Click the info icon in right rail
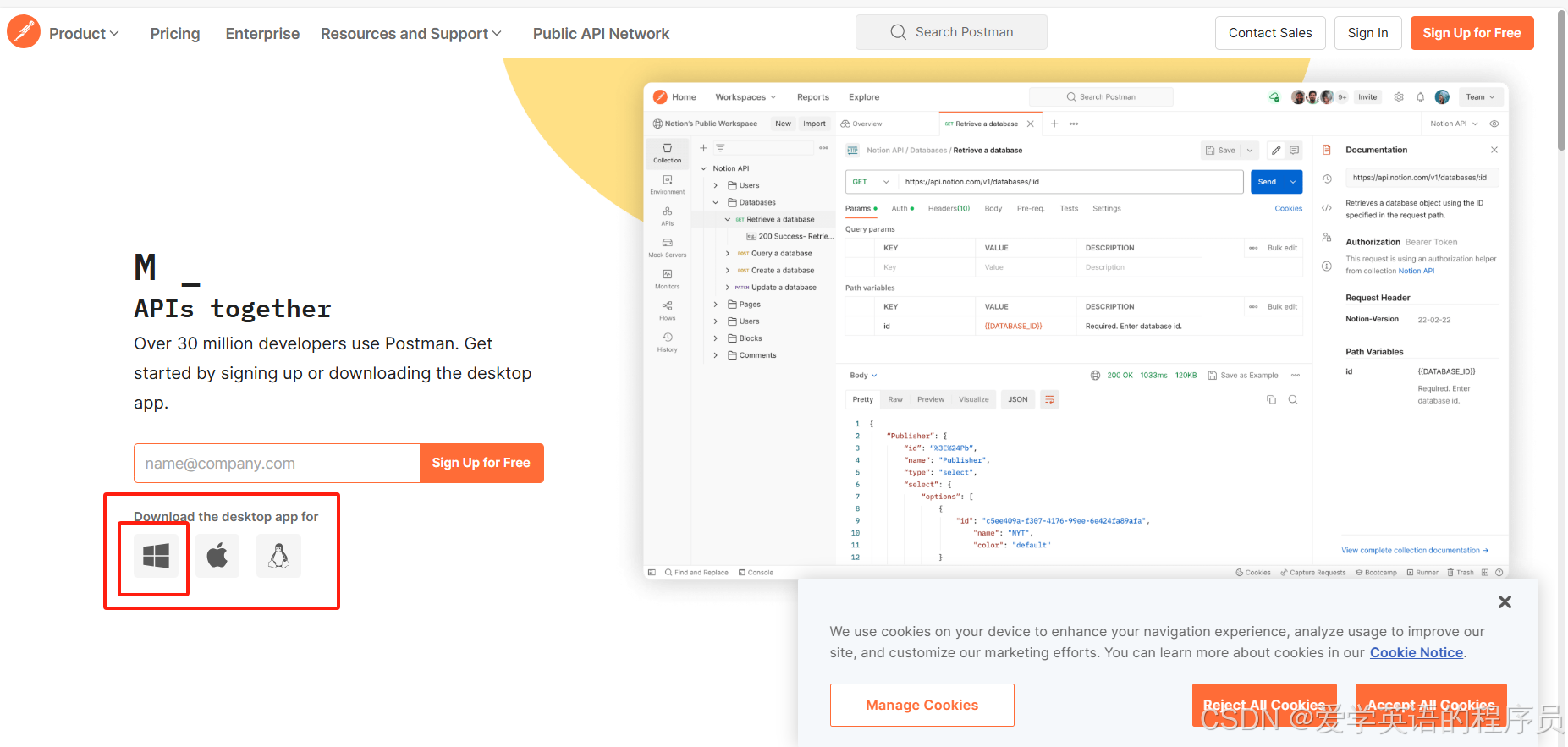The width and height of the screenshot is (1568, 747). (1327, 266)
